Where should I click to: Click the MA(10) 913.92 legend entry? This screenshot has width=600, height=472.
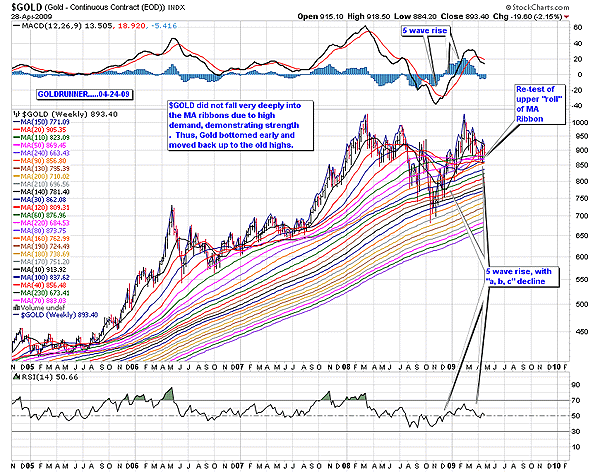click(x=44, y=269)
